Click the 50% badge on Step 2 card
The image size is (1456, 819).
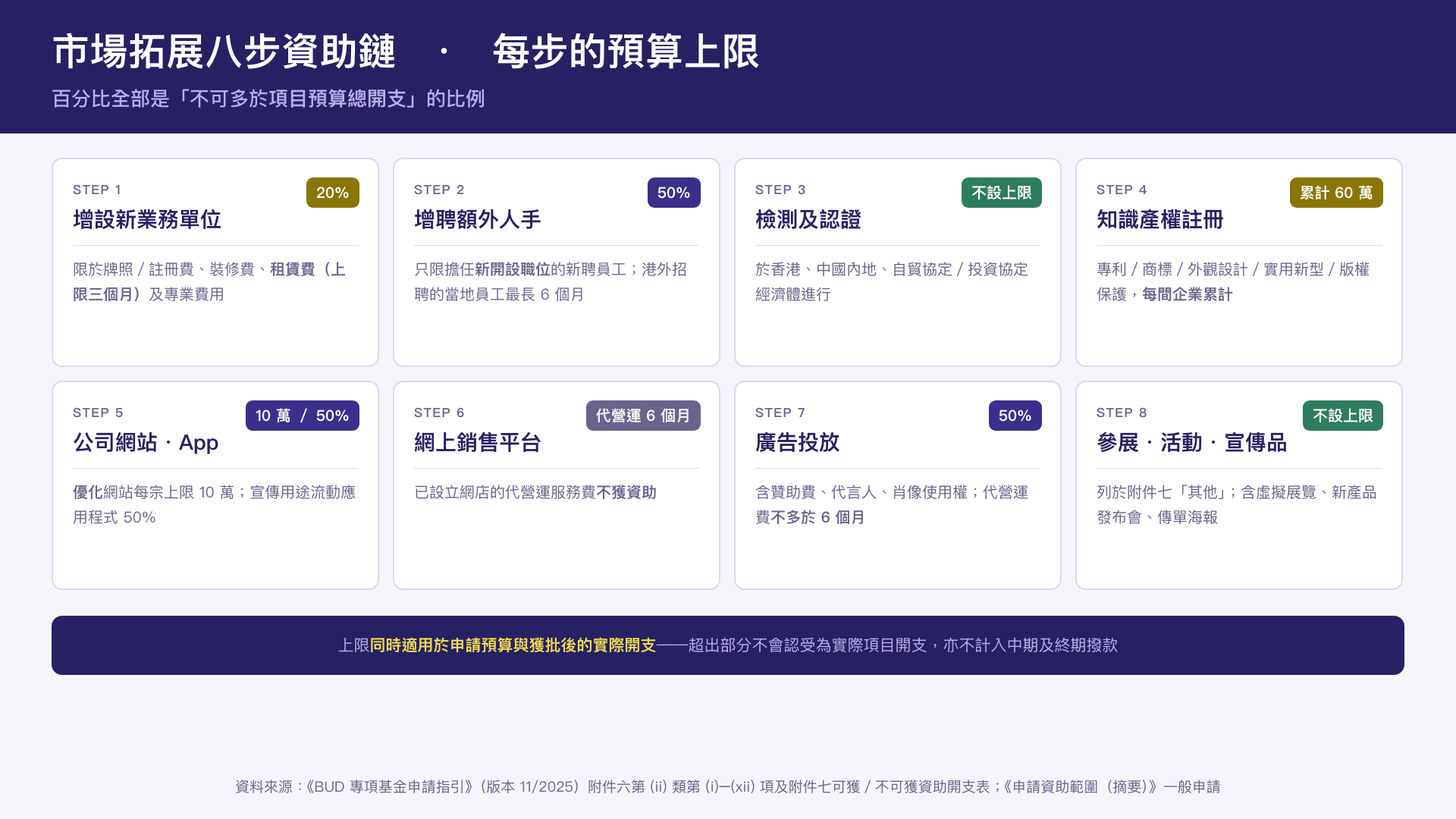673,193
